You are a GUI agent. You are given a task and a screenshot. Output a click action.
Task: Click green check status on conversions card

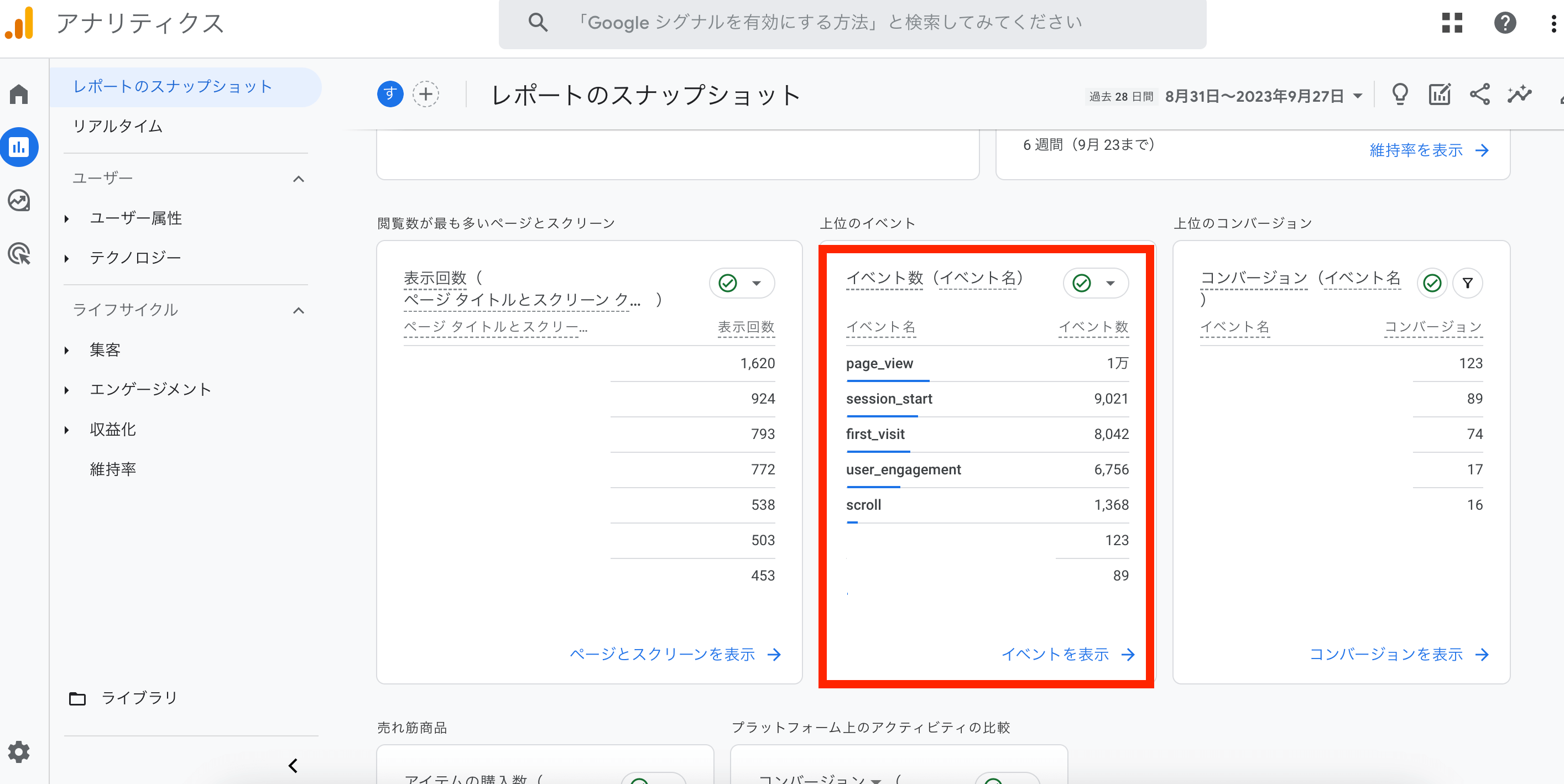(x=1432, y=283)
